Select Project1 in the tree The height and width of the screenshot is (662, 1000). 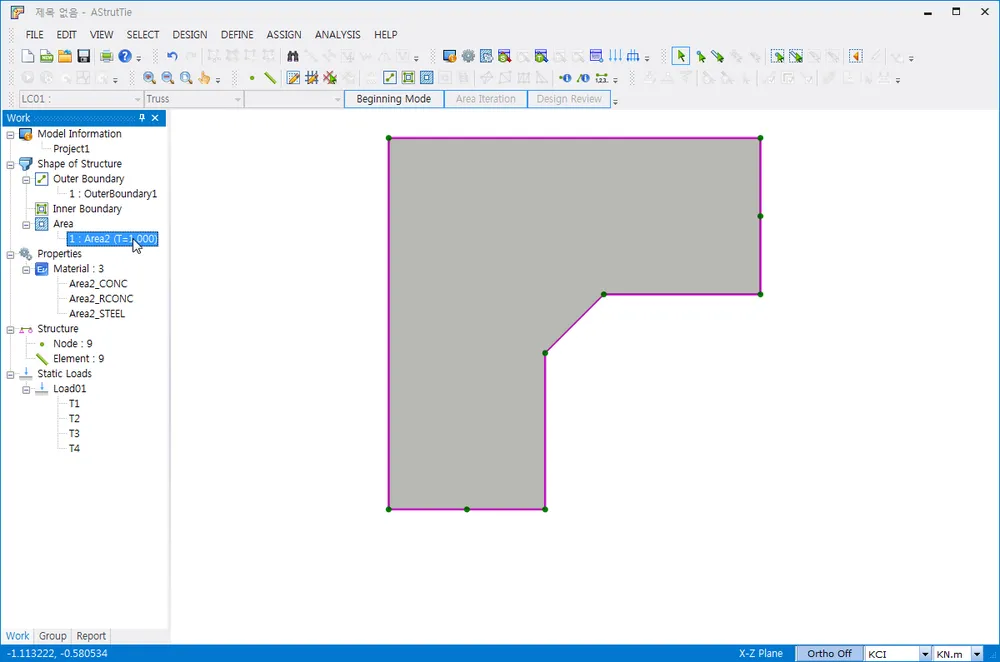[x=71, y=149]
